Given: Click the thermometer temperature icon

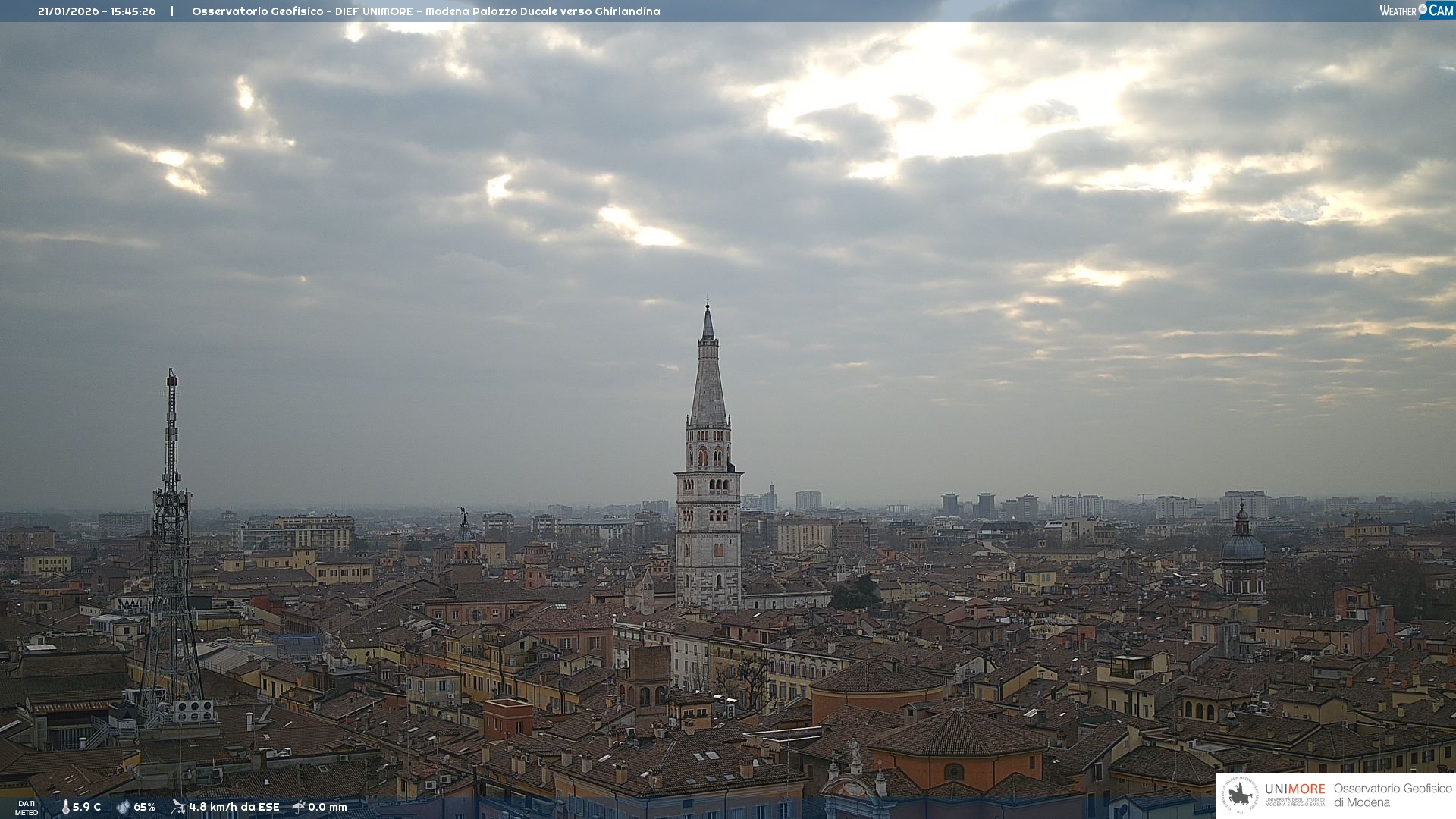Looking at the screenshot, I should coord(65,807).
